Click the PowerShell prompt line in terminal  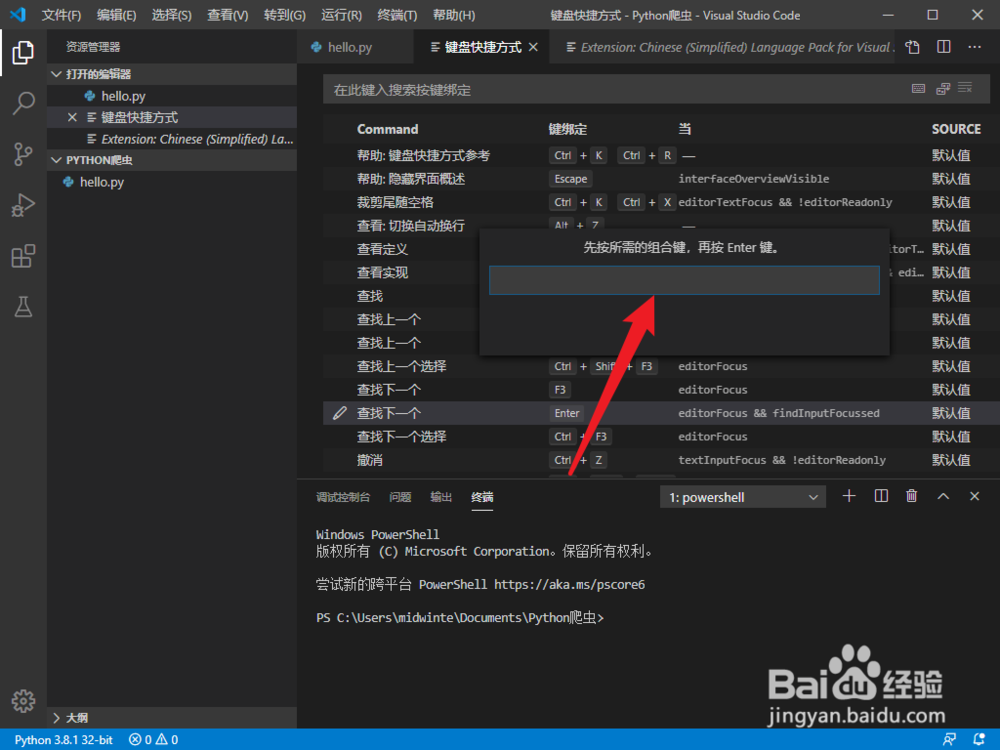(459, 617)
